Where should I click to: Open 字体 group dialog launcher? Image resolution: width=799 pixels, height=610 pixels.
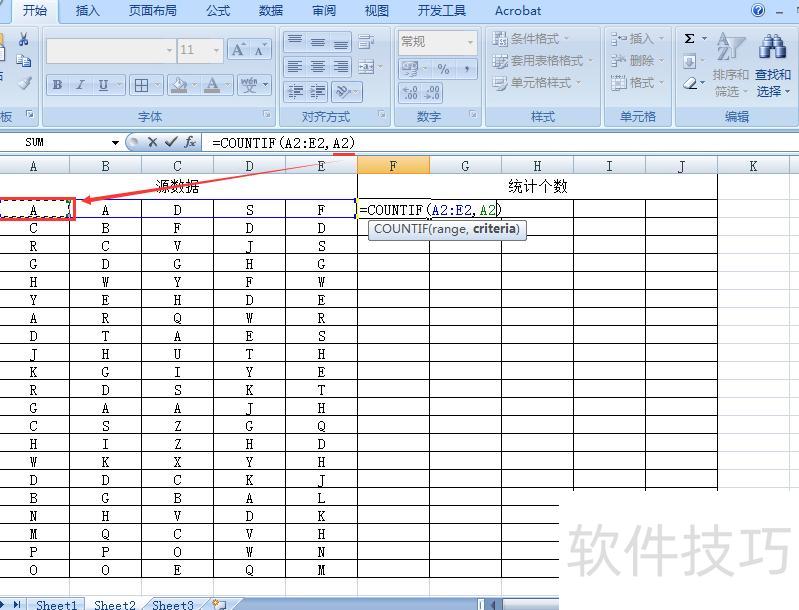267,115
